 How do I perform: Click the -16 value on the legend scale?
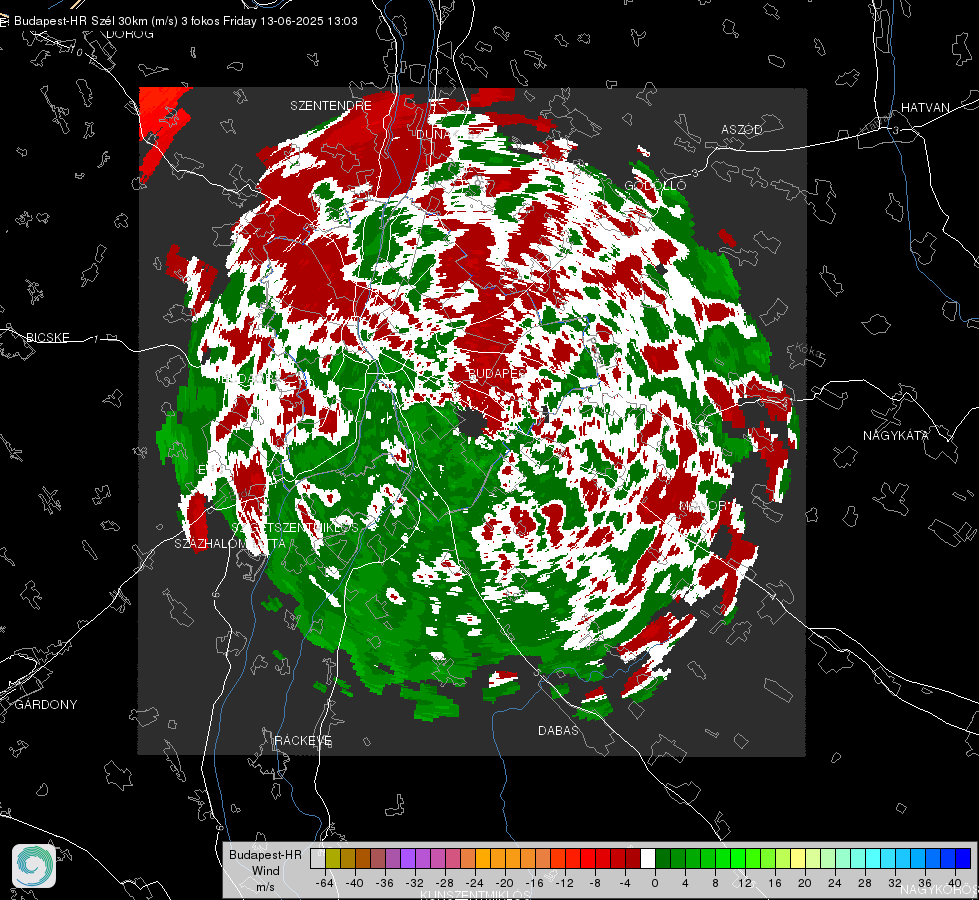[534, 883]
